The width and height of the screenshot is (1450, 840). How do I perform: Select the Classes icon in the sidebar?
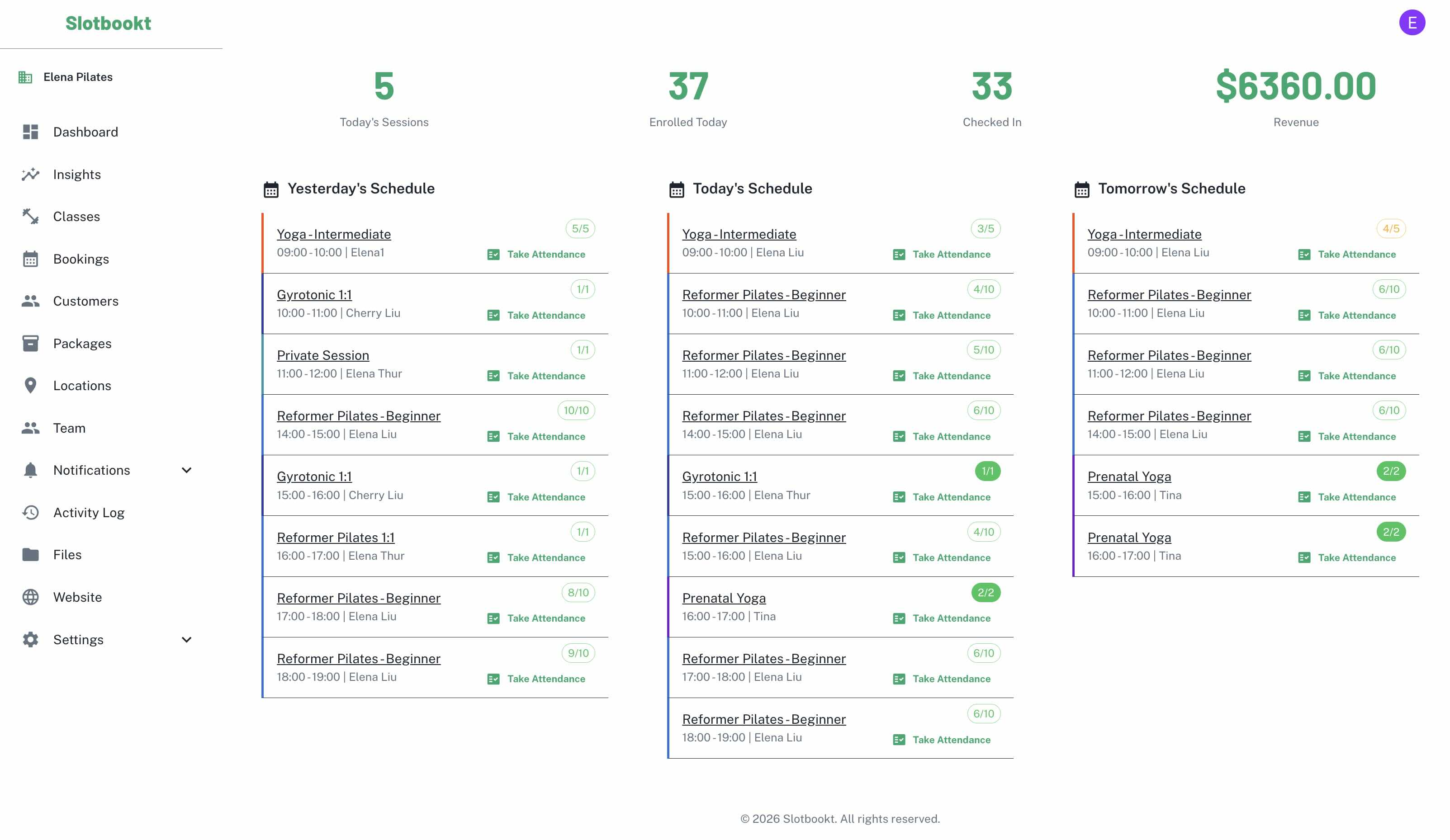coord(30,216)
